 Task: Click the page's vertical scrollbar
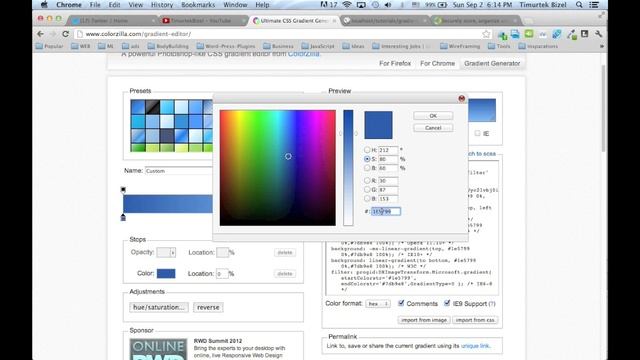(x=603, y=108)
